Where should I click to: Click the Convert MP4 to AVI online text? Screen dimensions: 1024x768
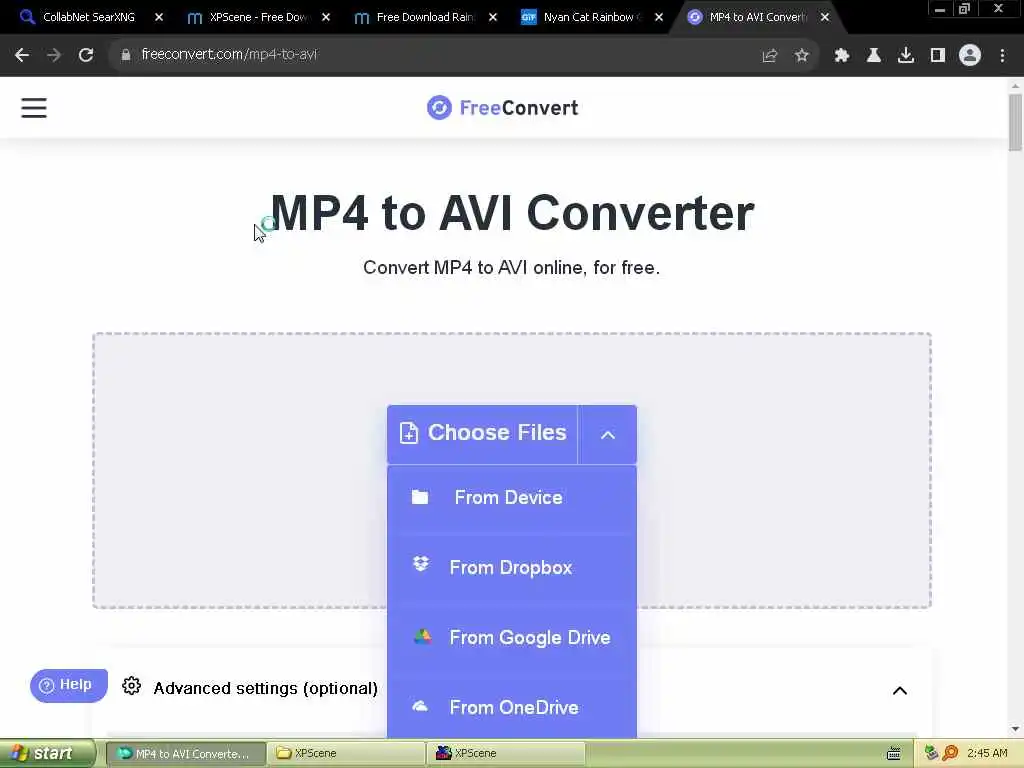pos(511,268)
